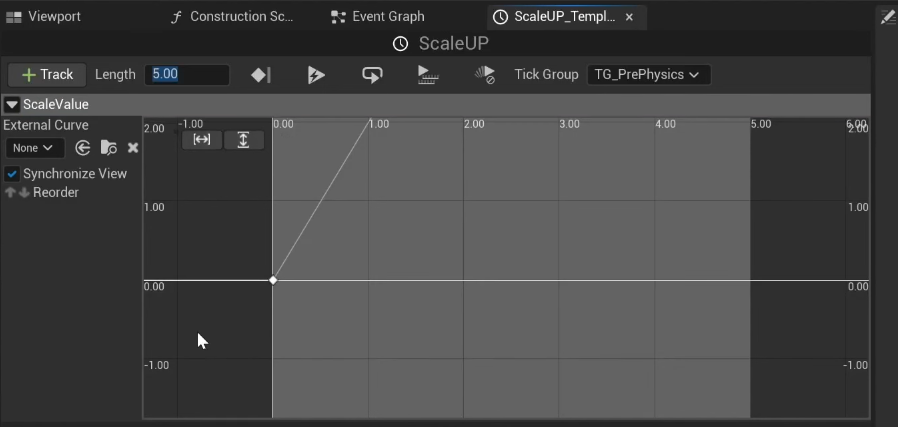Toggle the AutoPlay icon

[316, 75]
